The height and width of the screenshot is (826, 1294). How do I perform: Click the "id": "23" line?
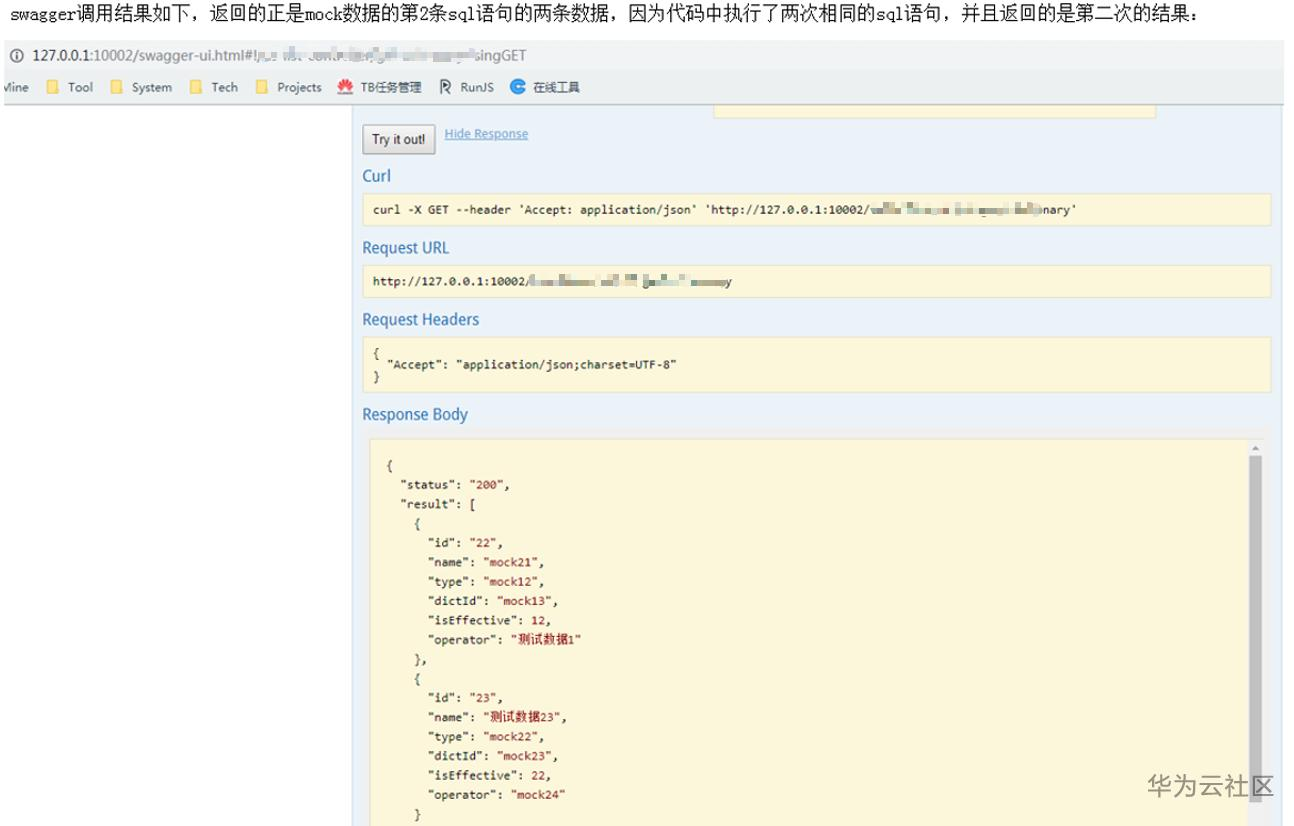click(x=465, y=698)
